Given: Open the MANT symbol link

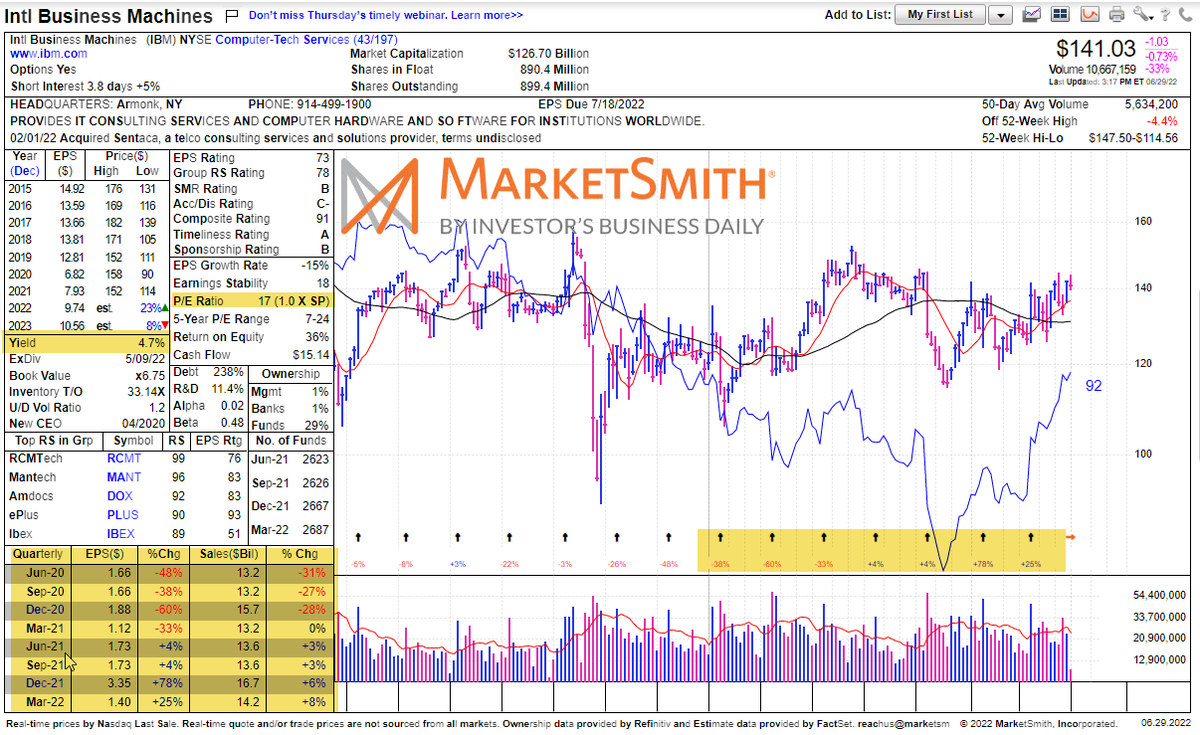Looking at the screenshot, I should [125, 477].
